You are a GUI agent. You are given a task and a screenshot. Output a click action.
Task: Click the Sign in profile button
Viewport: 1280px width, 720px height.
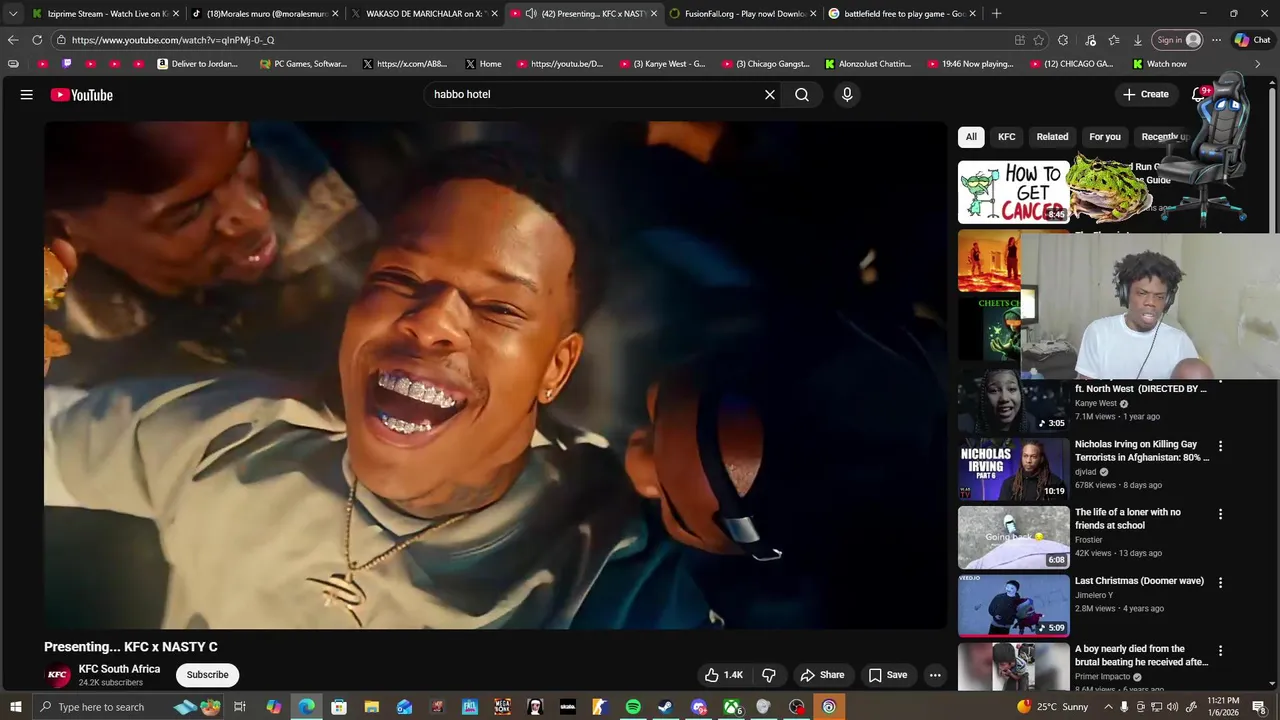point(1179,40)
